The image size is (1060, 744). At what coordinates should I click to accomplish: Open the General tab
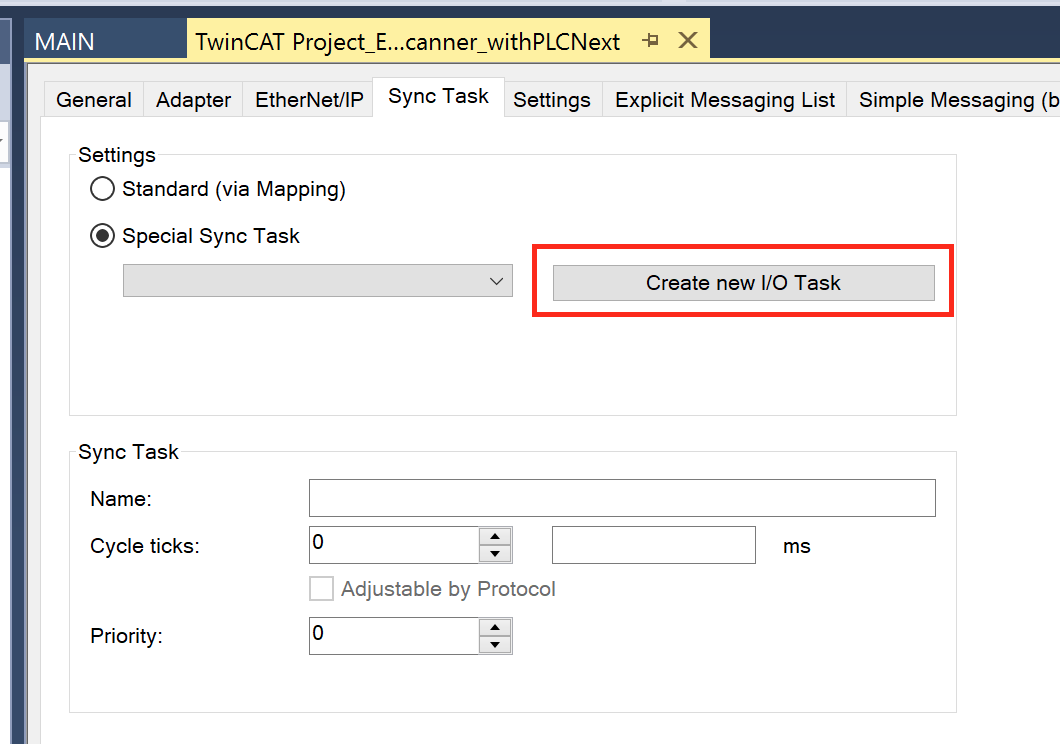[x=94, y=100]
